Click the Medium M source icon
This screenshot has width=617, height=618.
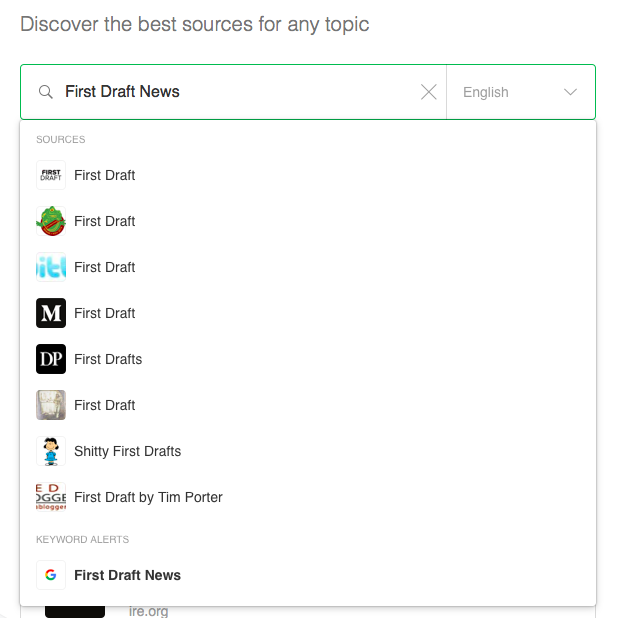[51, 313]
